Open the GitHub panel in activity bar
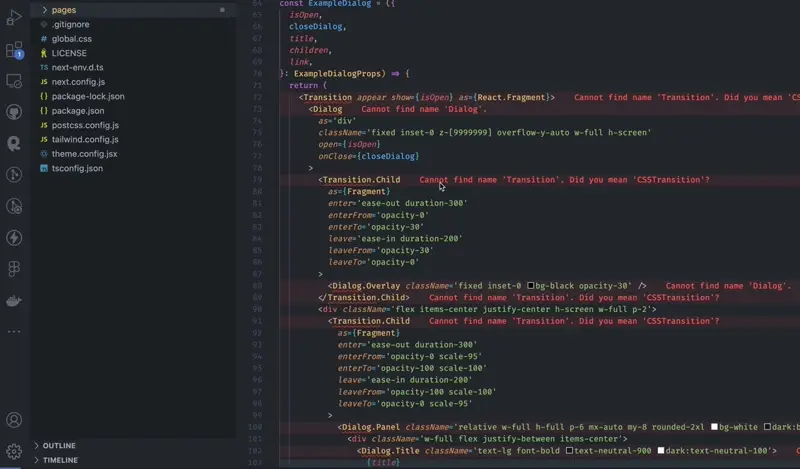The image size is (800, 469). (x=14, y=112)
